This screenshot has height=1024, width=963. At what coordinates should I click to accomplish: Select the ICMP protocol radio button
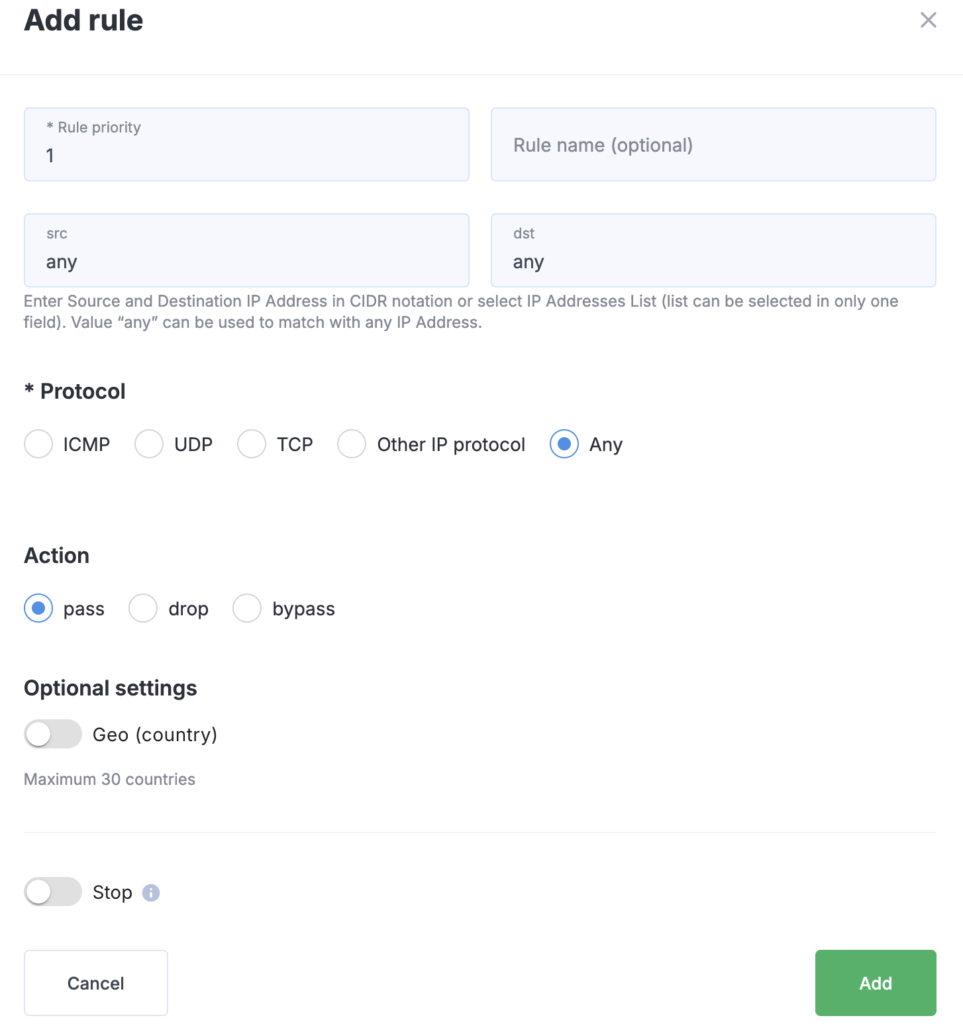(x=38, y=445)
